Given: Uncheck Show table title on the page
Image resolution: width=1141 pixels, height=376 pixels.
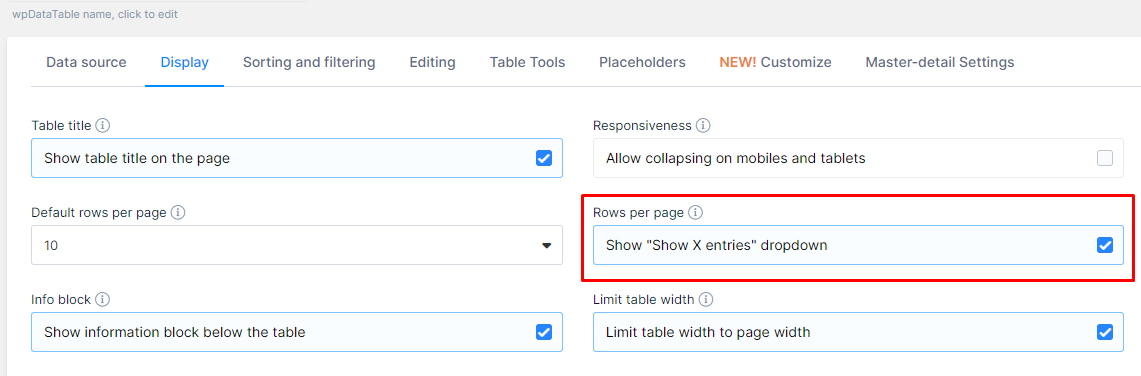Looking at the screenshot, I should pyautogui.click(x=544, y=158).
